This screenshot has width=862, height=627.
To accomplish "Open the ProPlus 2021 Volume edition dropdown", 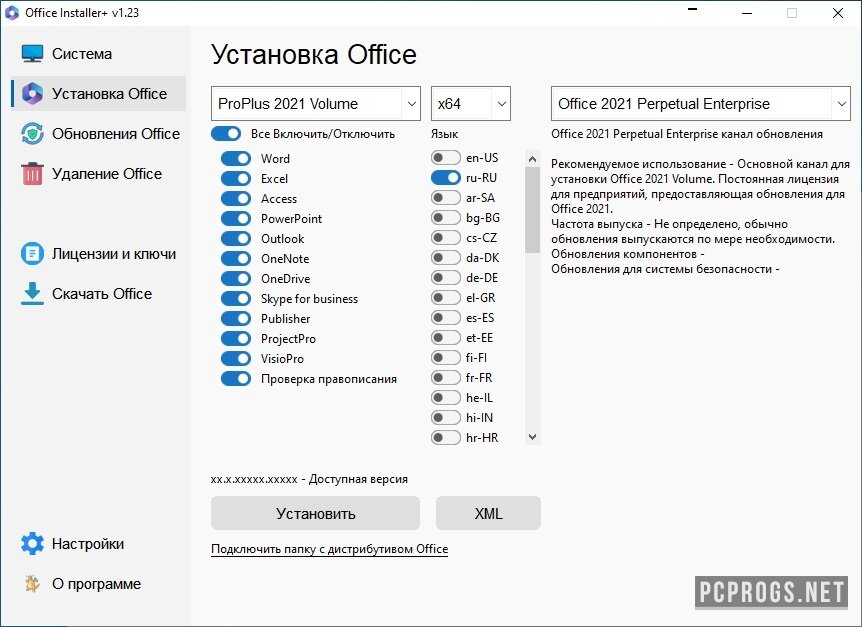I will [316, 104].
